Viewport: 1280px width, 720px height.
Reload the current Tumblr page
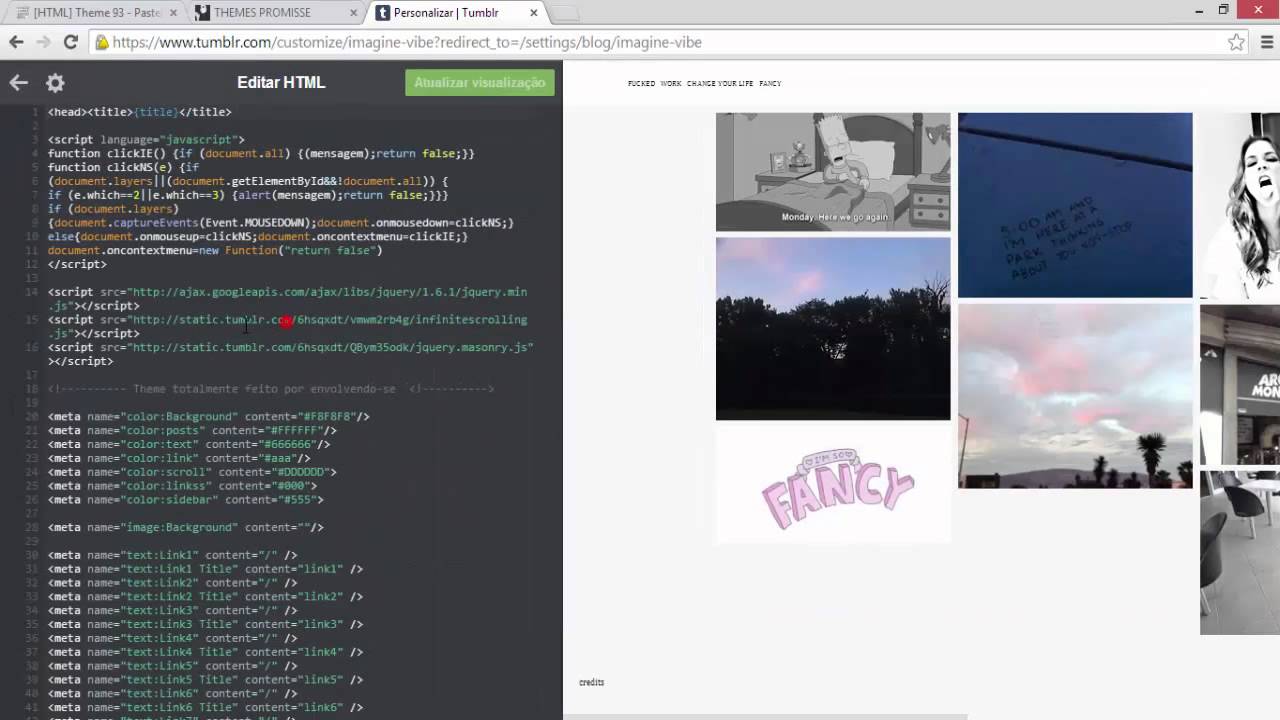click(x=70, y=42)
